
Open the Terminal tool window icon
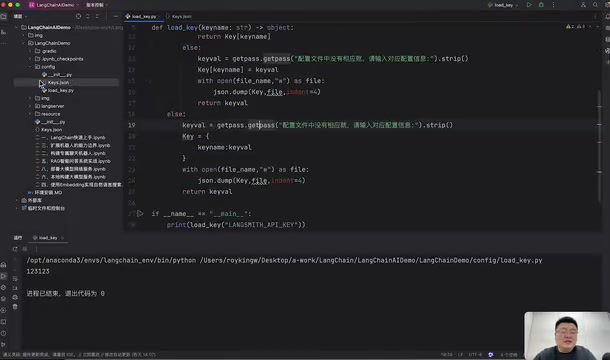(4, 322)
